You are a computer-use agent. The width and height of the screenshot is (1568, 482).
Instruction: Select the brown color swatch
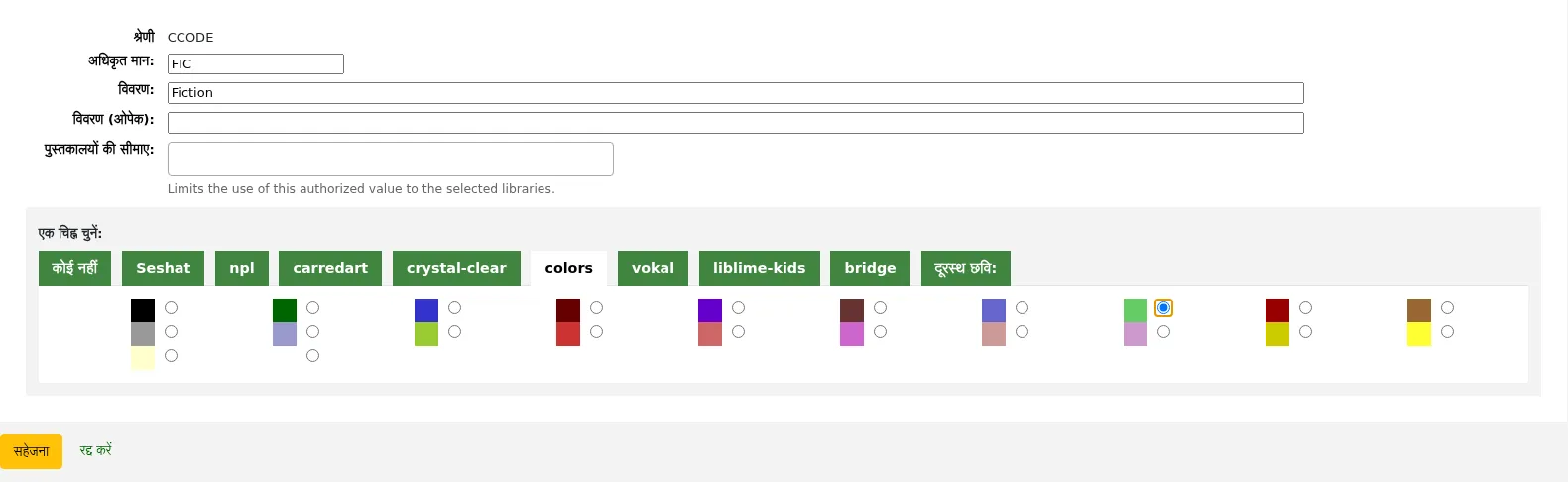[1419, 310]
